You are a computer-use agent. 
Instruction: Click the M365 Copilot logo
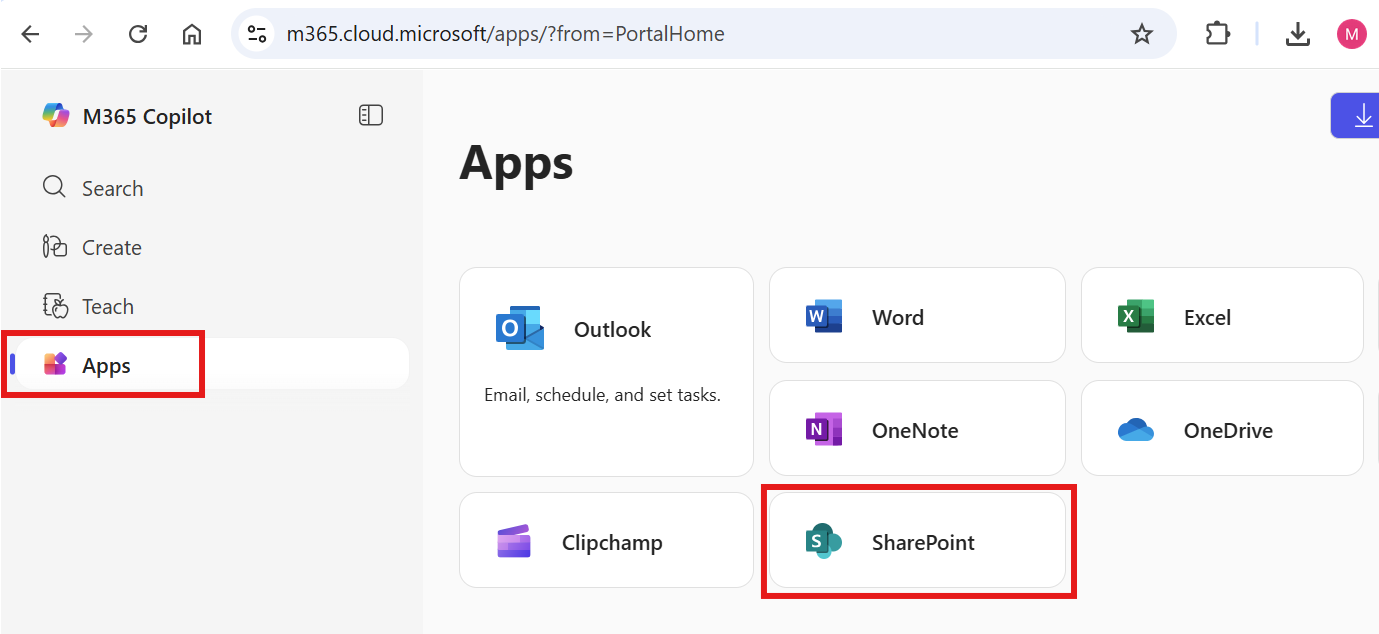pos(56,116)
